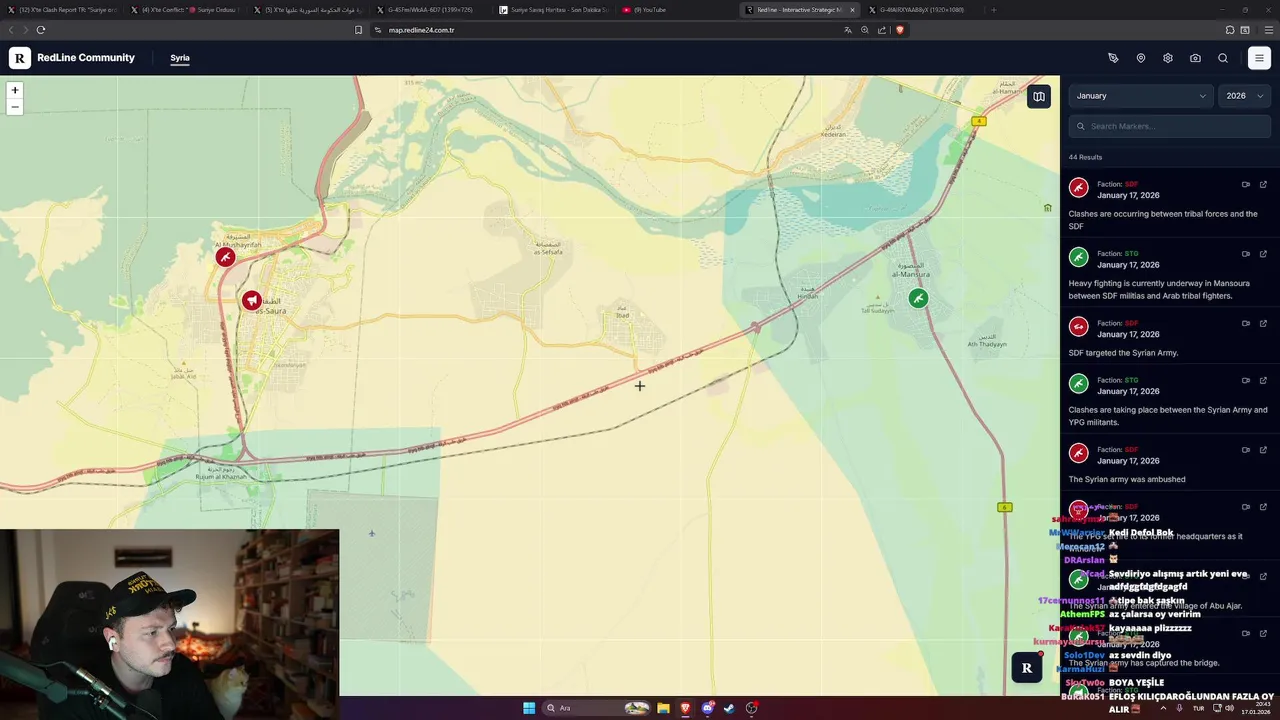Click the Brave browser taskbar icon
Viewport: 1280px width, 720px height.
click(685, 708)
